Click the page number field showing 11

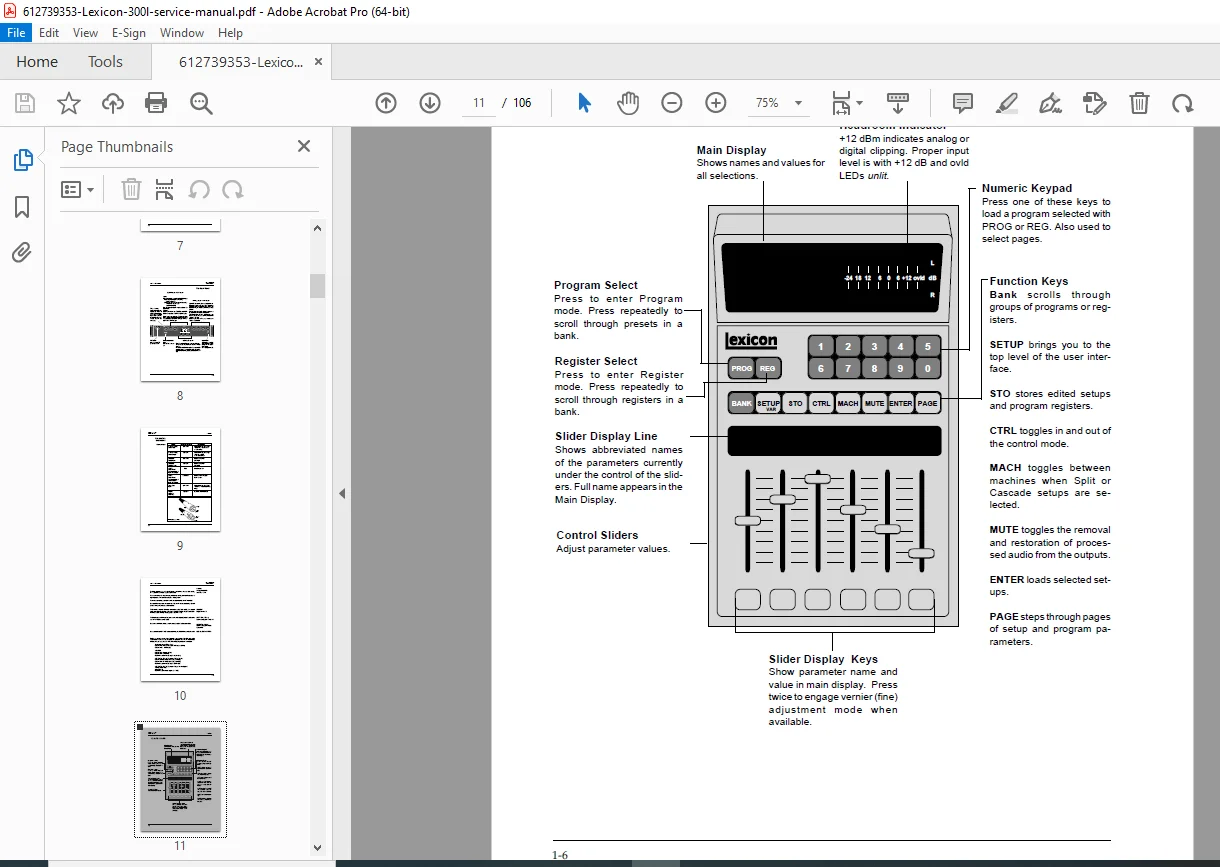click(479, 103)
